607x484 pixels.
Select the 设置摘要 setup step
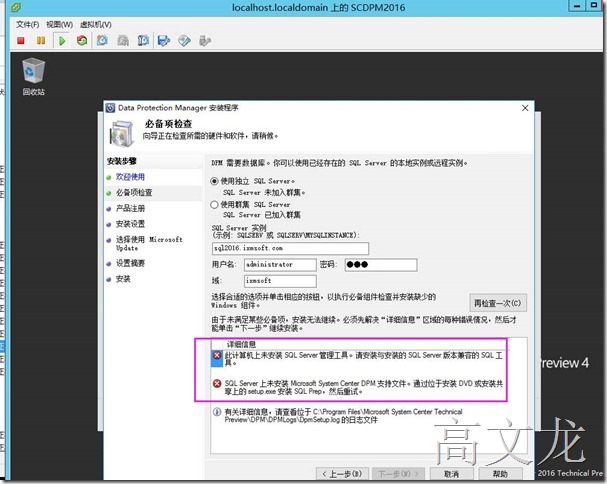tap(130, 263)
